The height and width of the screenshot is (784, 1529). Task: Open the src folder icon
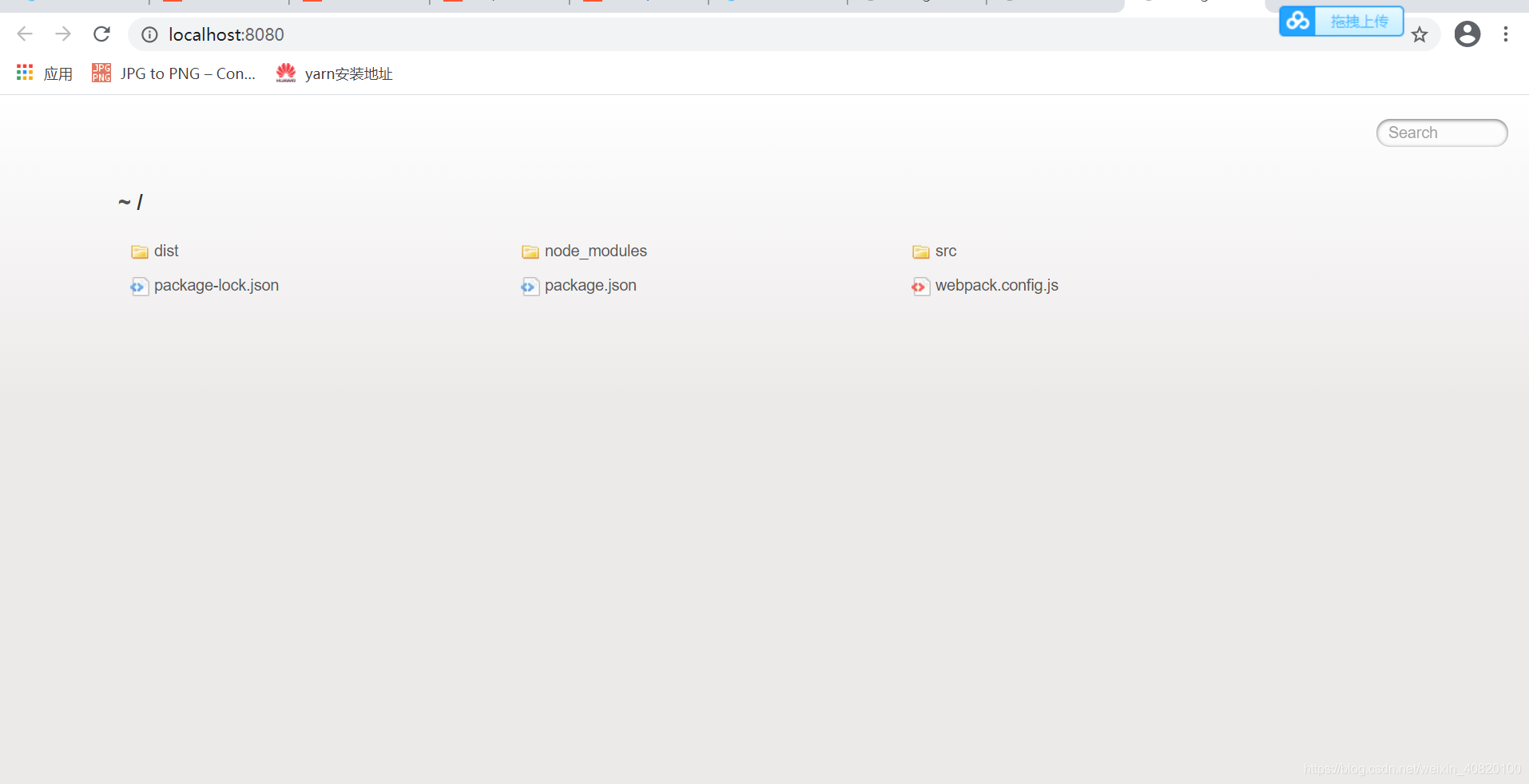[919, 251]
